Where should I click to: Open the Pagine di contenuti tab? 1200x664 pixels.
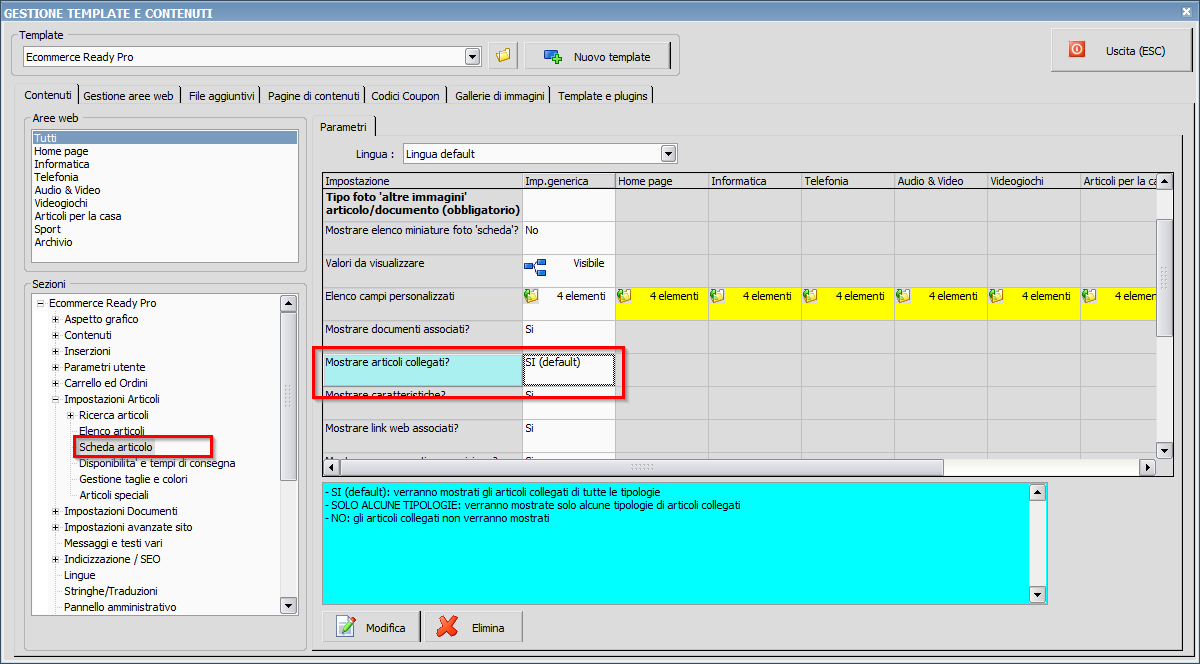coord(314,96)
